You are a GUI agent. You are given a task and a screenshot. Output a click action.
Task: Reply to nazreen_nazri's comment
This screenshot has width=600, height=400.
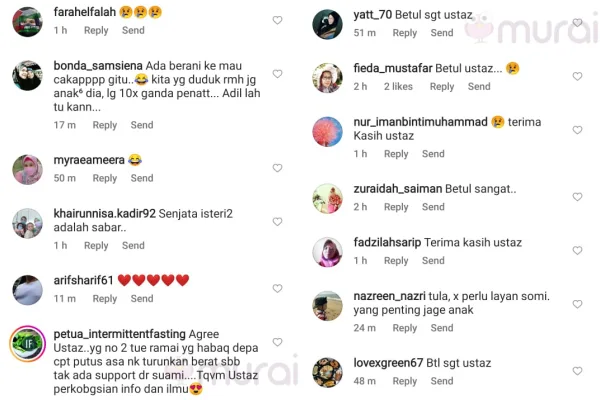click(404, 328)
